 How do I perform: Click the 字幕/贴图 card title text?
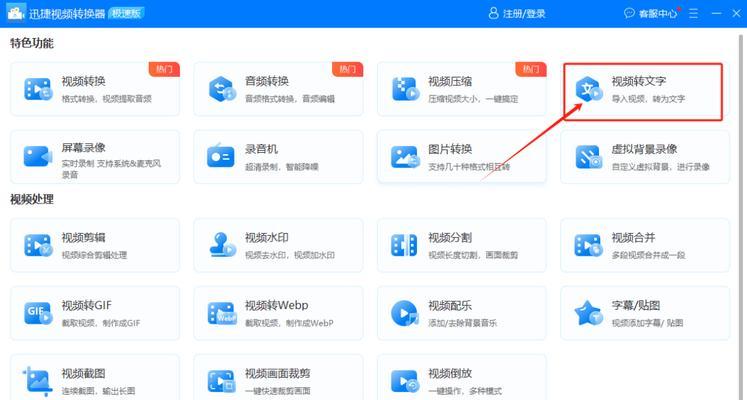pyautogui.click(x=636, y=305)
